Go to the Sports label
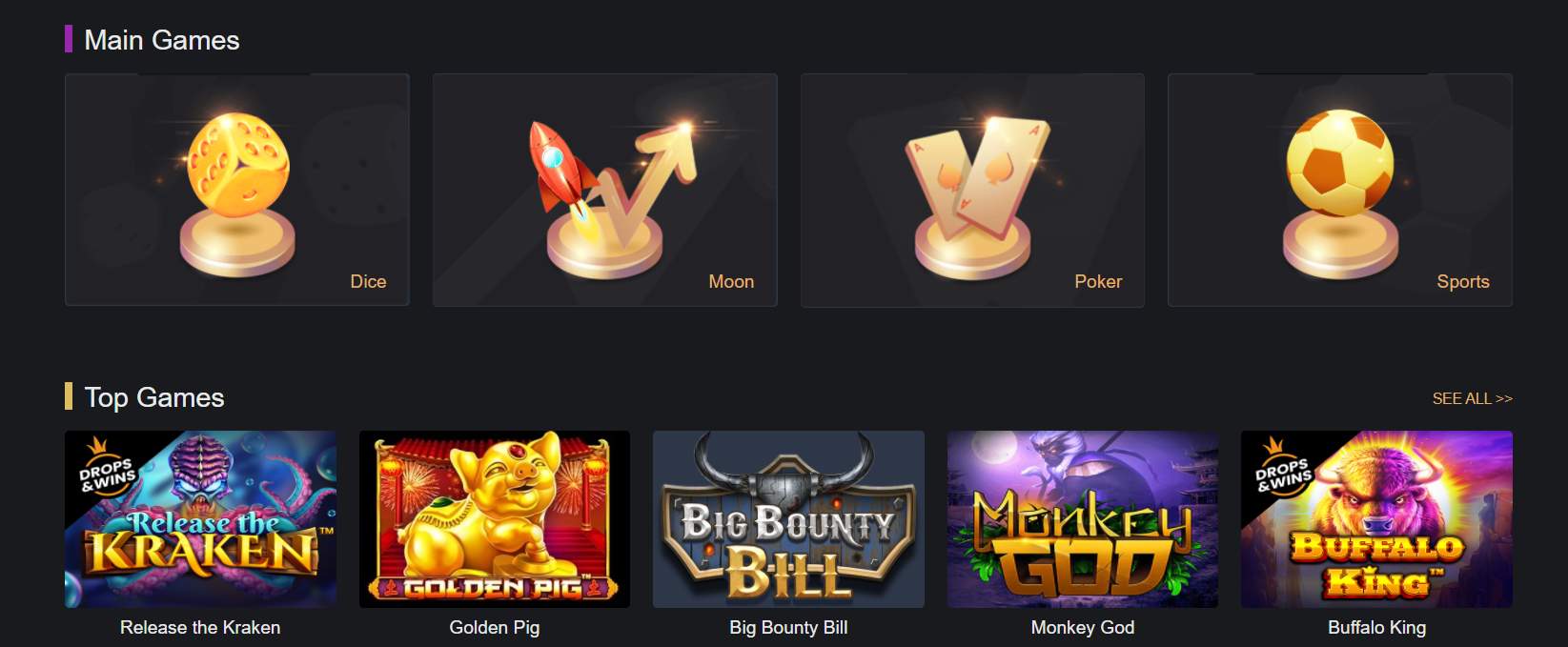1568x647 pixels. coord(1463,282)
